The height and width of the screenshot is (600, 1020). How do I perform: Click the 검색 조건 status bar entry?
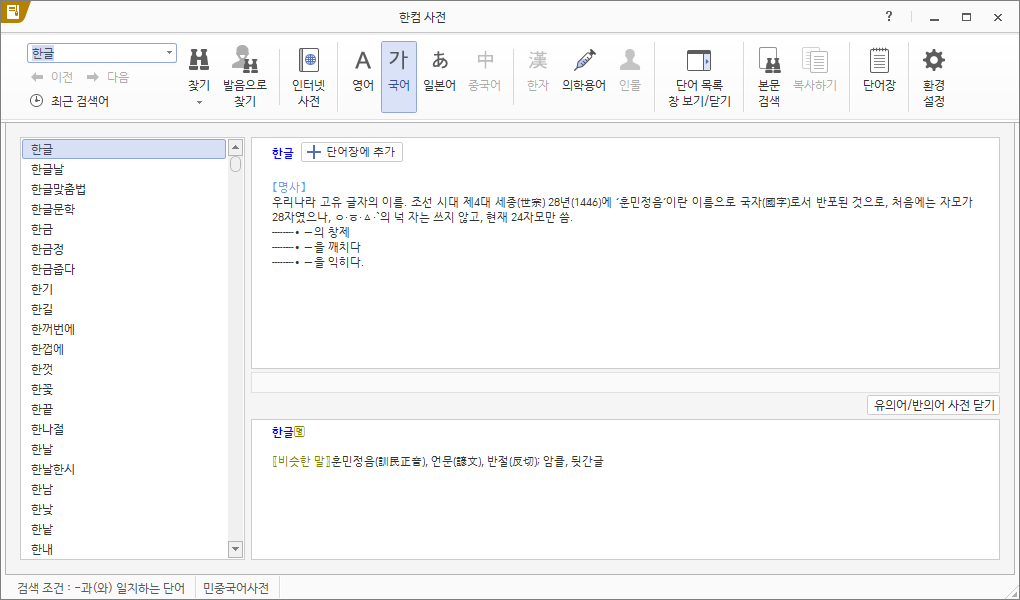pos(101,588)
